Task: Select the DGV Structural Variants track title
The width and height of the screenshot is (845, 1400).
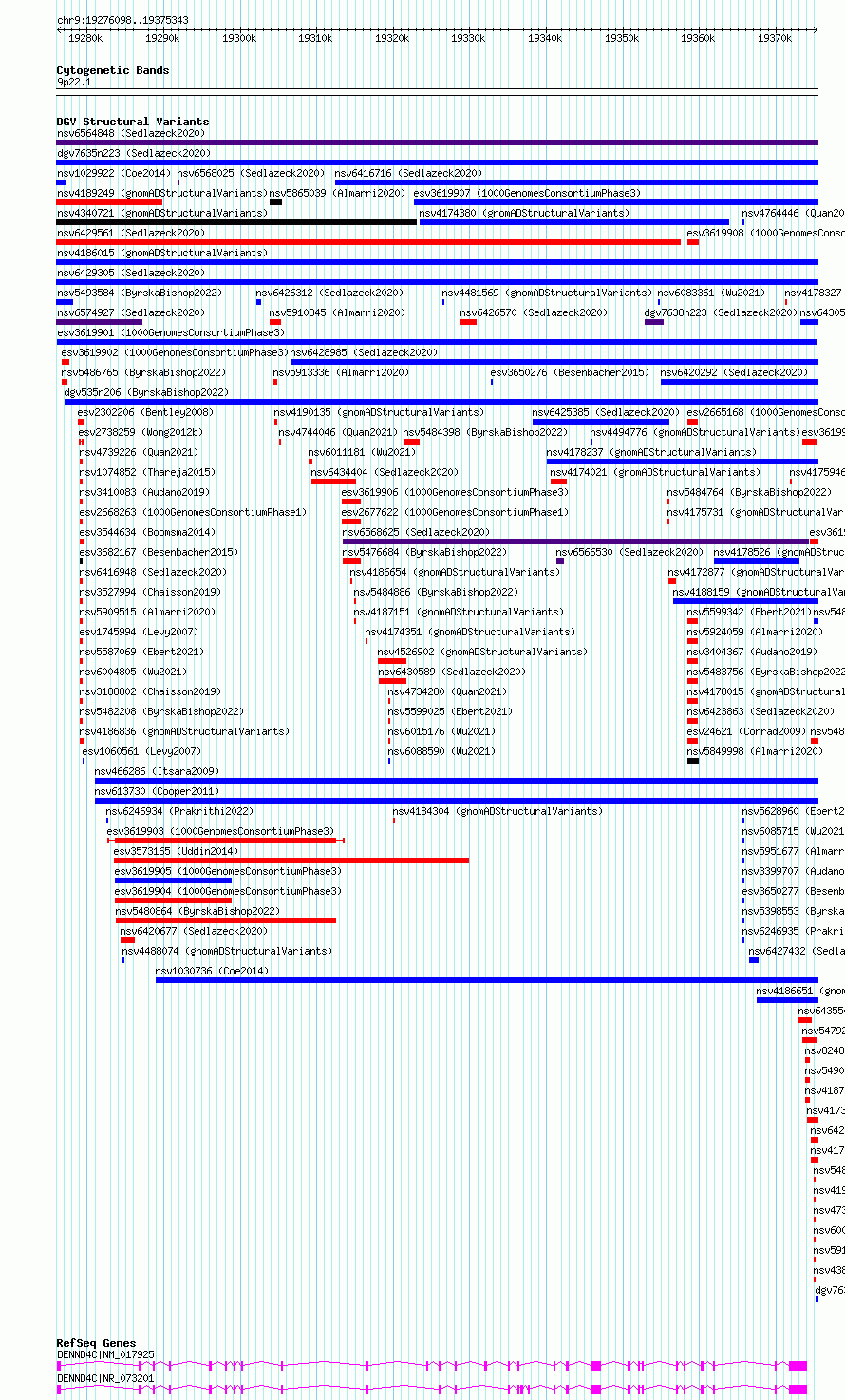Action: [x=133, y=122]
